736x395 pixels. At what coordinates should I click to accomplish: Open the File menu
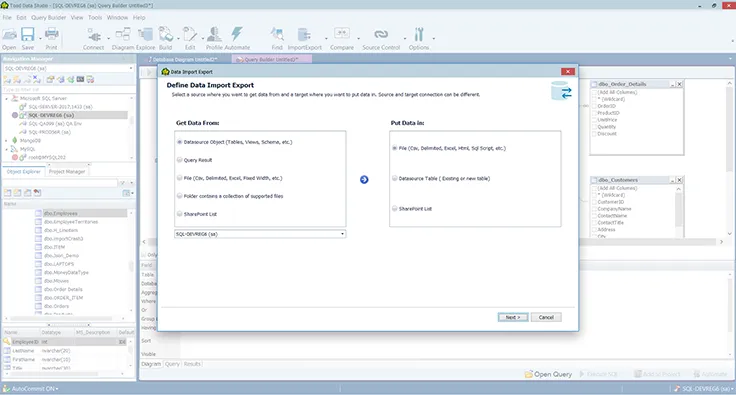tap(7, 17)
